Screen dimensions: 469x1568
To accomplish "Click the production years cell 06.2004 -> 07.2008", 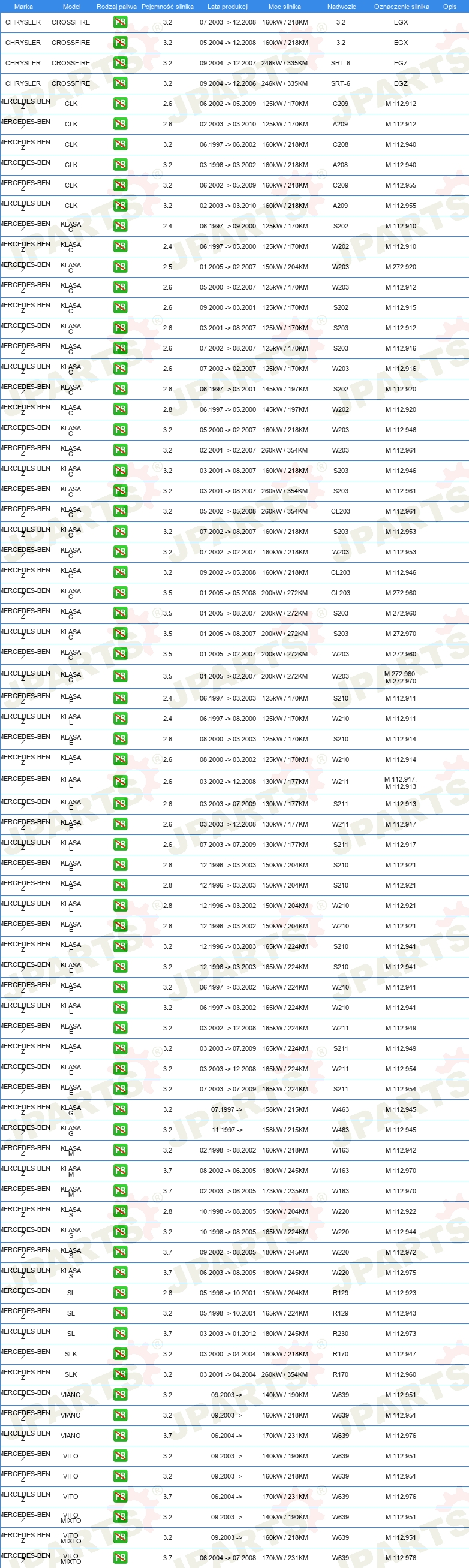I will 228,1558.
